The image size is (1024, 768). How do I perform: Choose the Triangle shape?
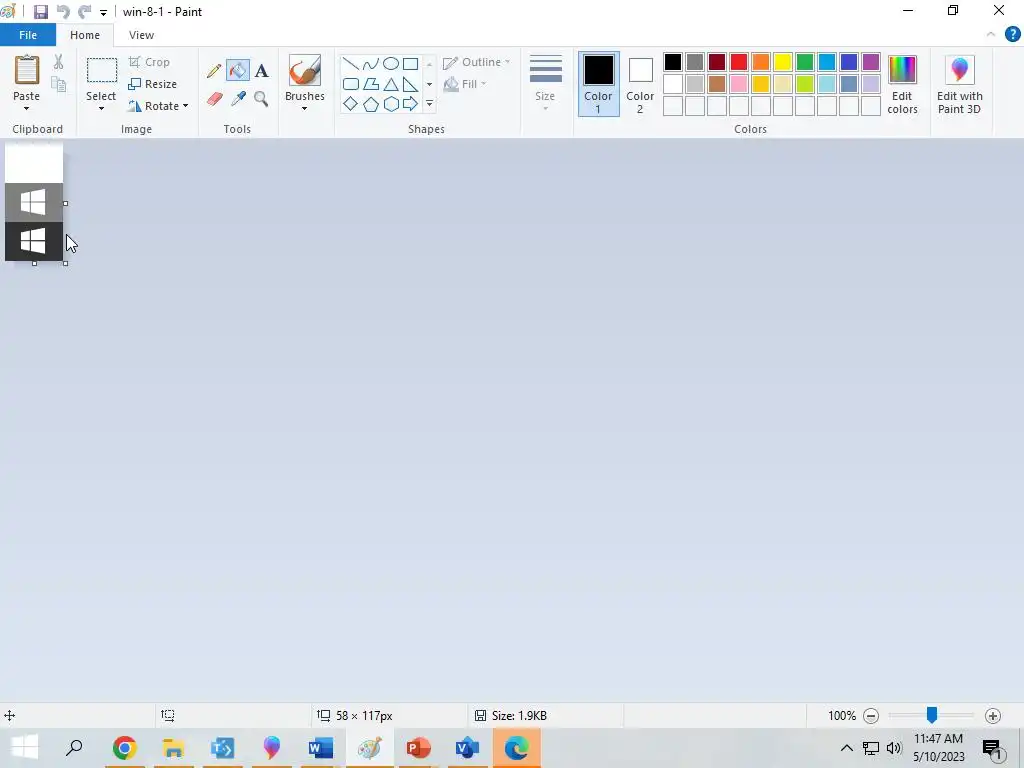391,84
